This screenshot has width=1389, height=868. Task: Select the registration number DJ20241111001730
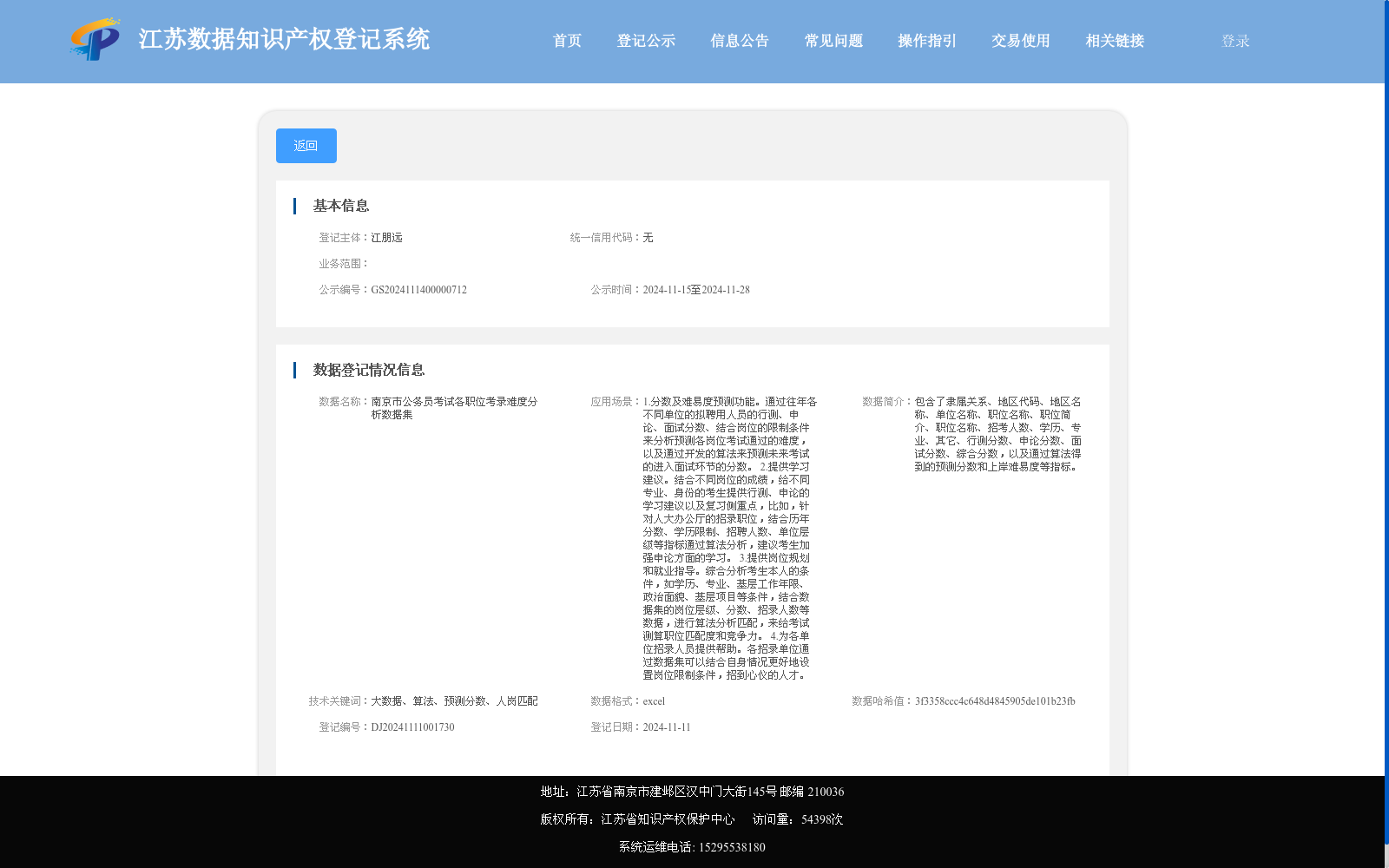[x=412, y=727]
